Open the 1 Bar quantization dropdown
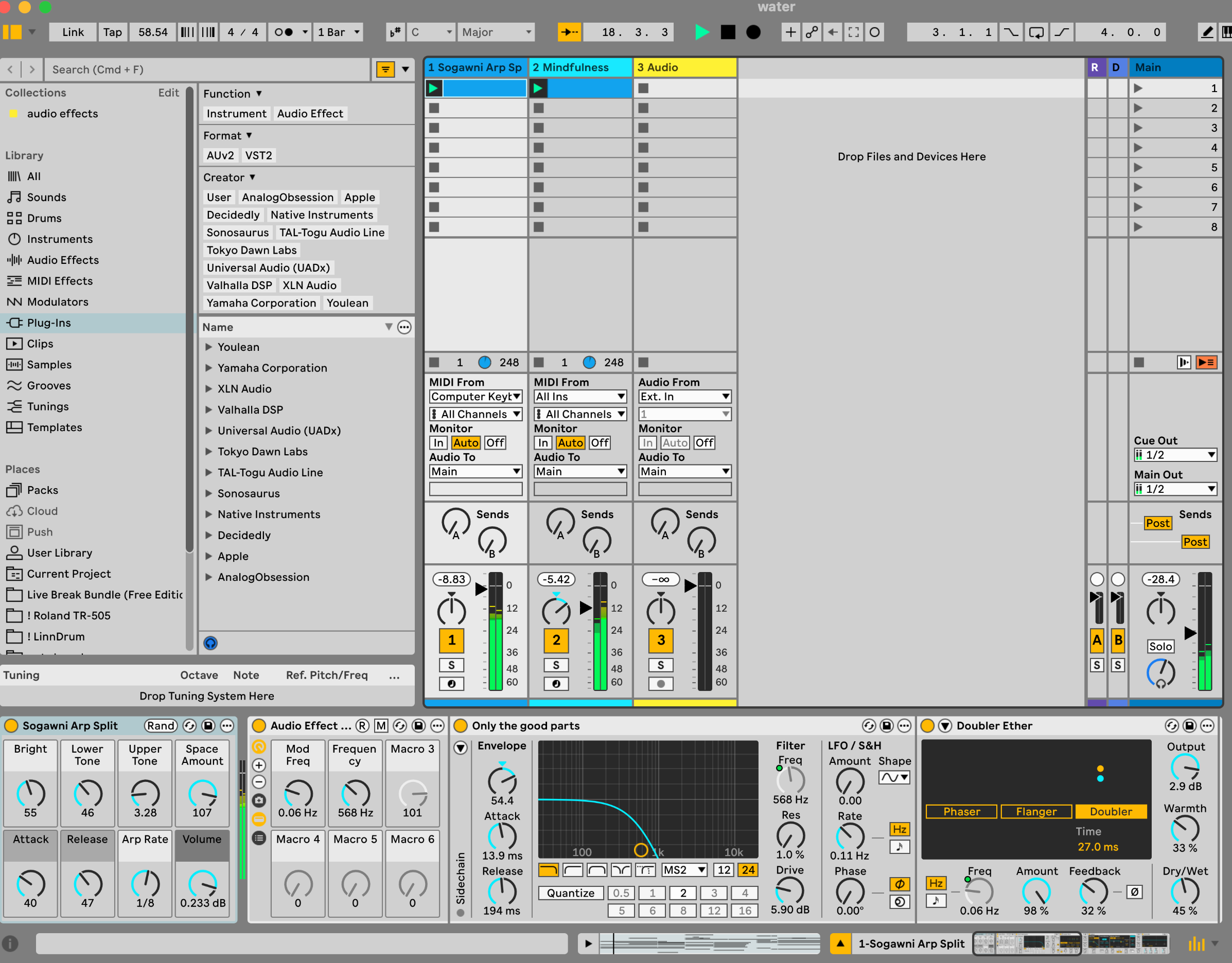The image size is (1232, 963). coord(338,32)
